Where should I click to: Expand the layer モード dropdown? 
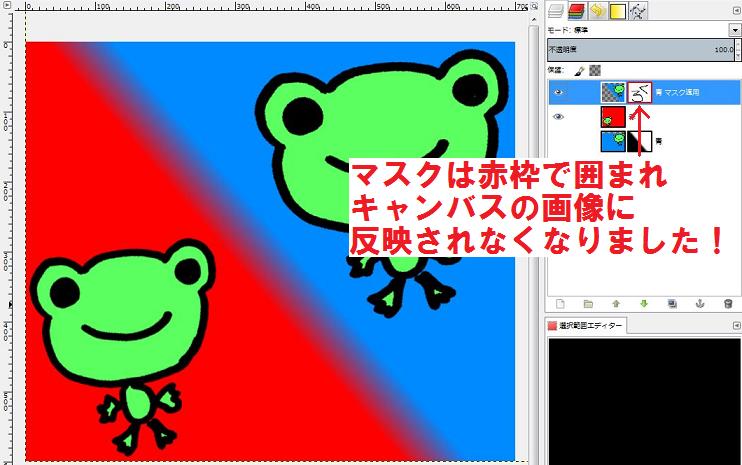tap(734, 30)
